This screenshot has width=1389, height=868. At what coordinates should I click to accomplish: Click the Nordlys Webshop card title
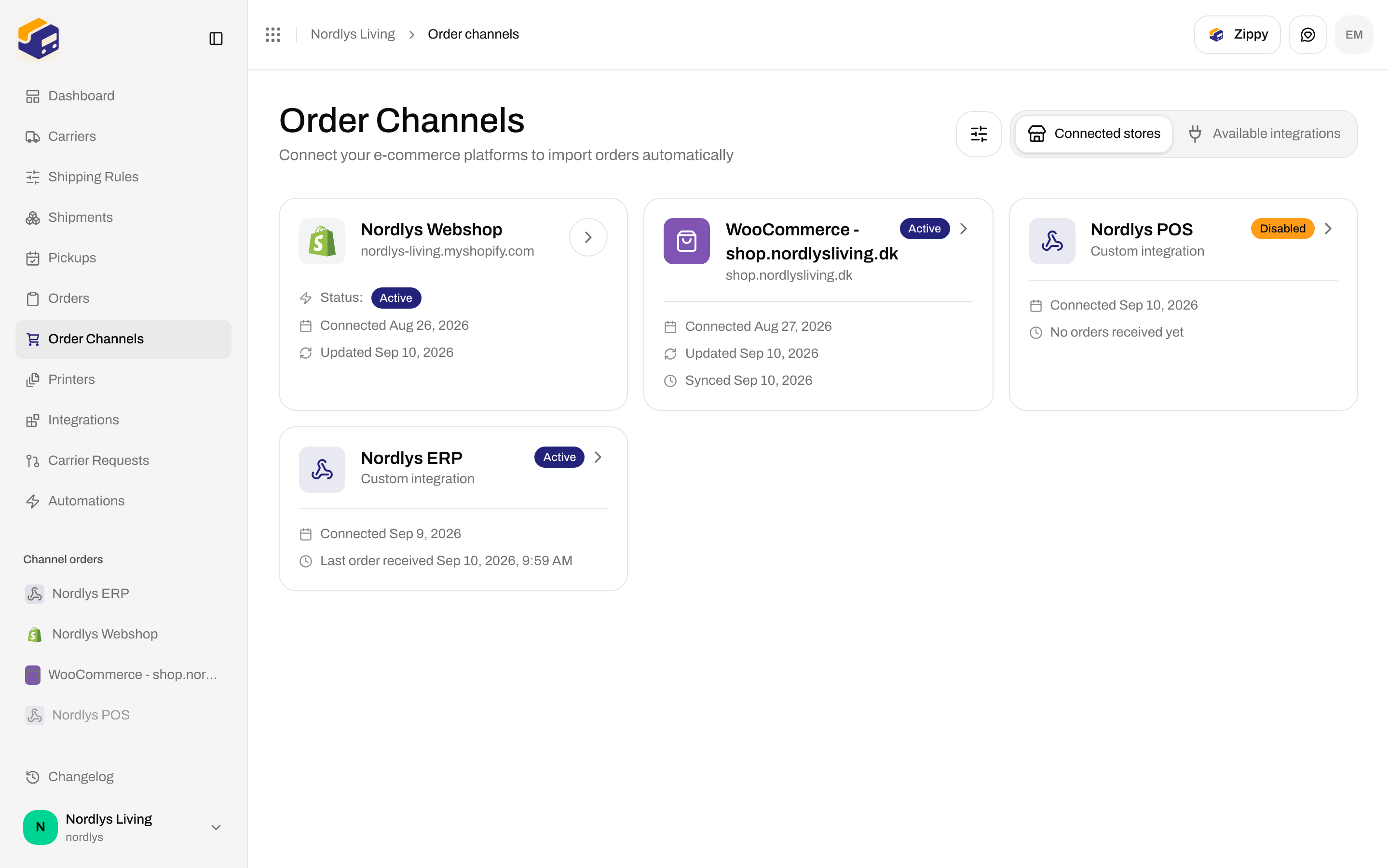click(x=432, y=230)
